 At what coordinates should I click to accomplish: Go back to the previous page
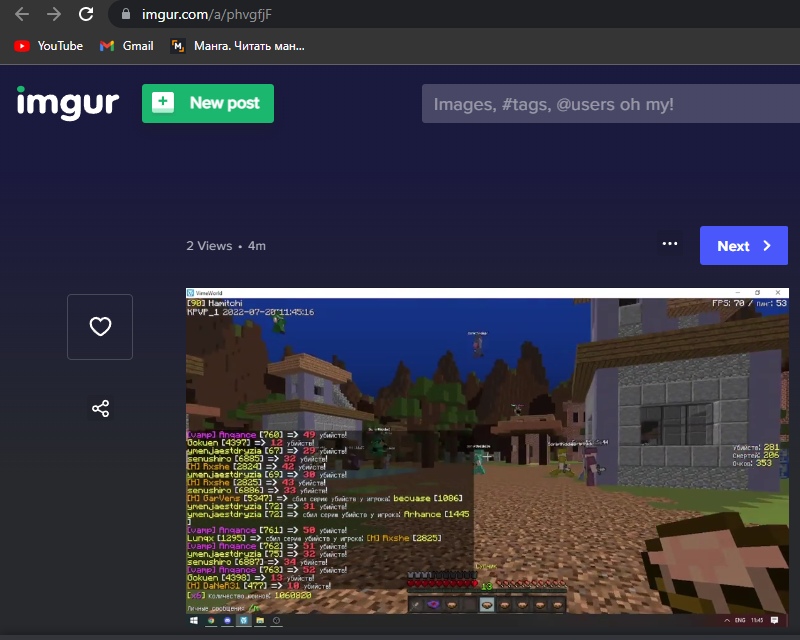21,14
